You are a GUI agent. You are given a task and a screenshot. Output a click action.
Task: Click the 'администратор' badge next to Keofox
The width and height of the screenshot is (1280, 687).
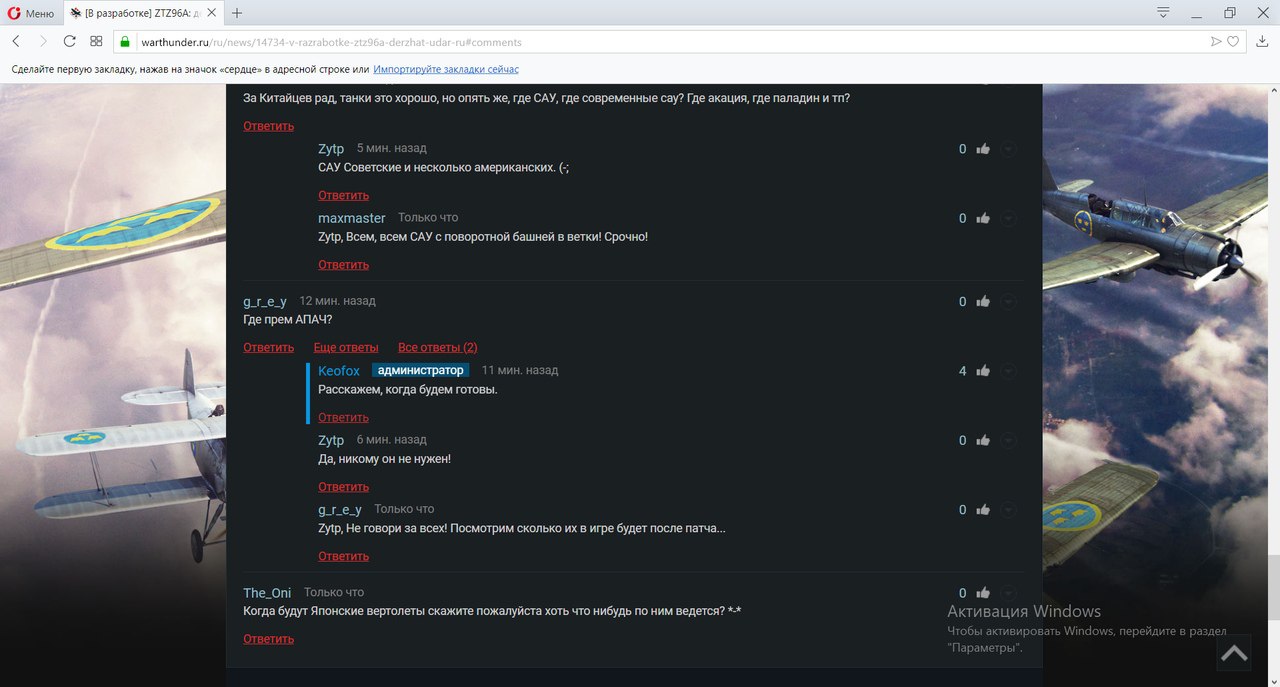421,371
